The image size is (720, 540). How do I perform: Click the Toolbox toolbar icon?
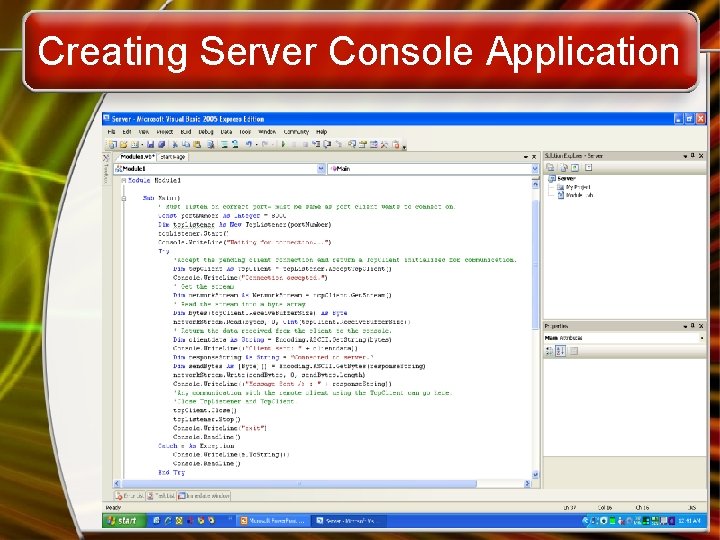pyautogui.click(x=384, y=145)
